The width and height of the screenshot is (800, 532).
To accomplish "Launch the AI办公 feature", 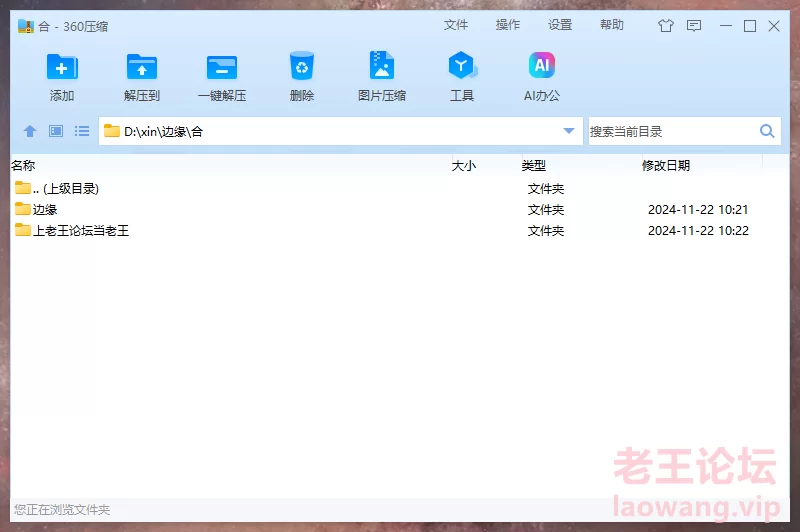I will tap(542, 65).
